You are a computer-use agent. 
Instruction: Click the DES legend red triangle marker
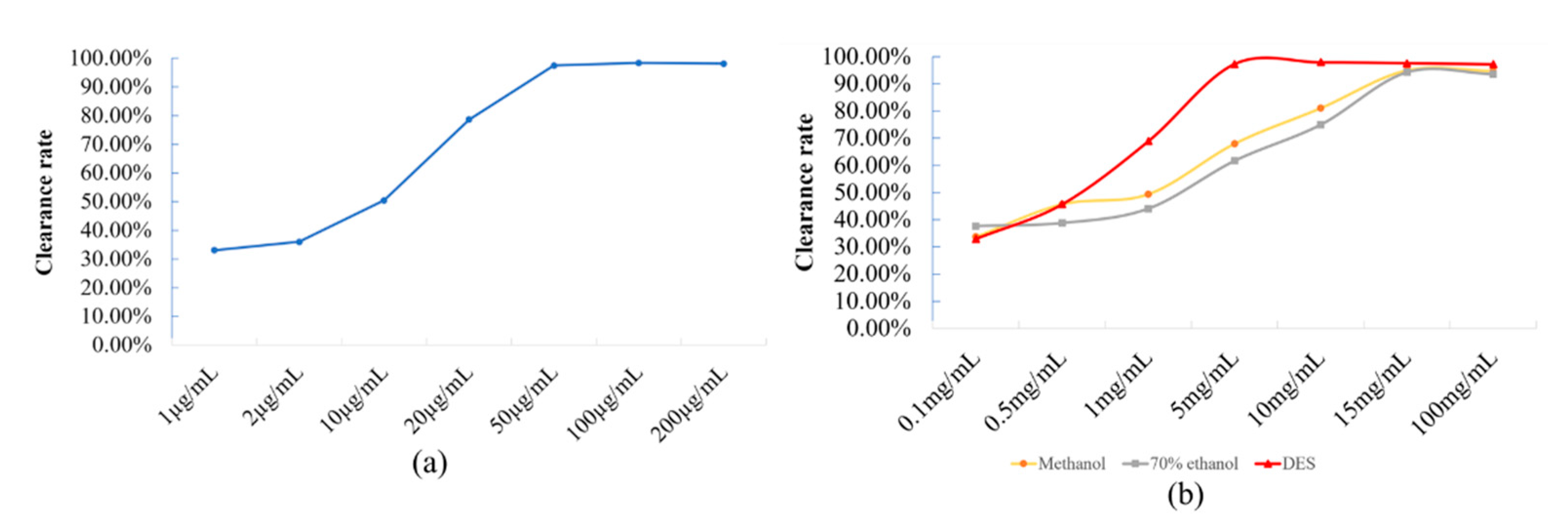click(x=1268, y=464)
